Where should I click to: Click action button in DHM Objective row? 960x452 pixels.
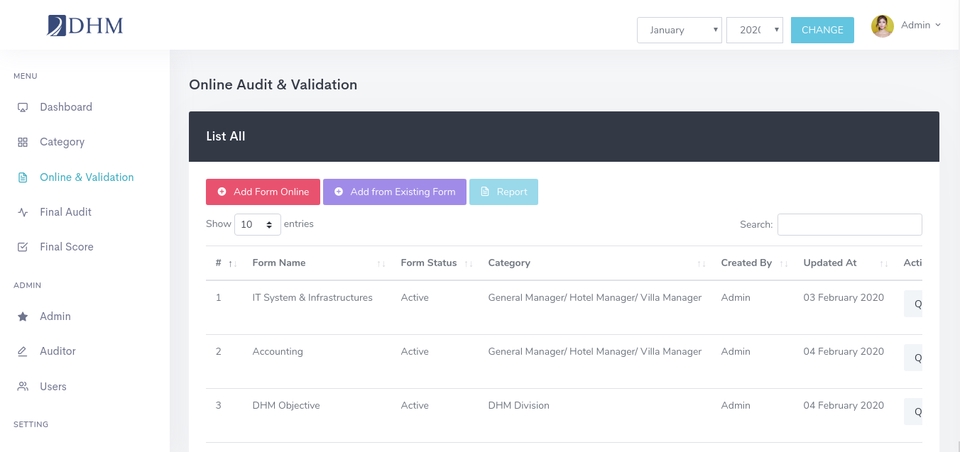pos(913,412)
